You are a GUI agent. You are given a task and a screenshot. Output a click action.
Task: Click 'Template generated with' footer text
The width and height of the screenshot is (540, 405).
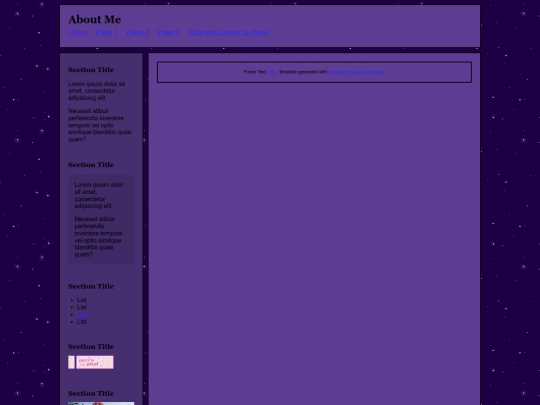[x=303, y=72]
